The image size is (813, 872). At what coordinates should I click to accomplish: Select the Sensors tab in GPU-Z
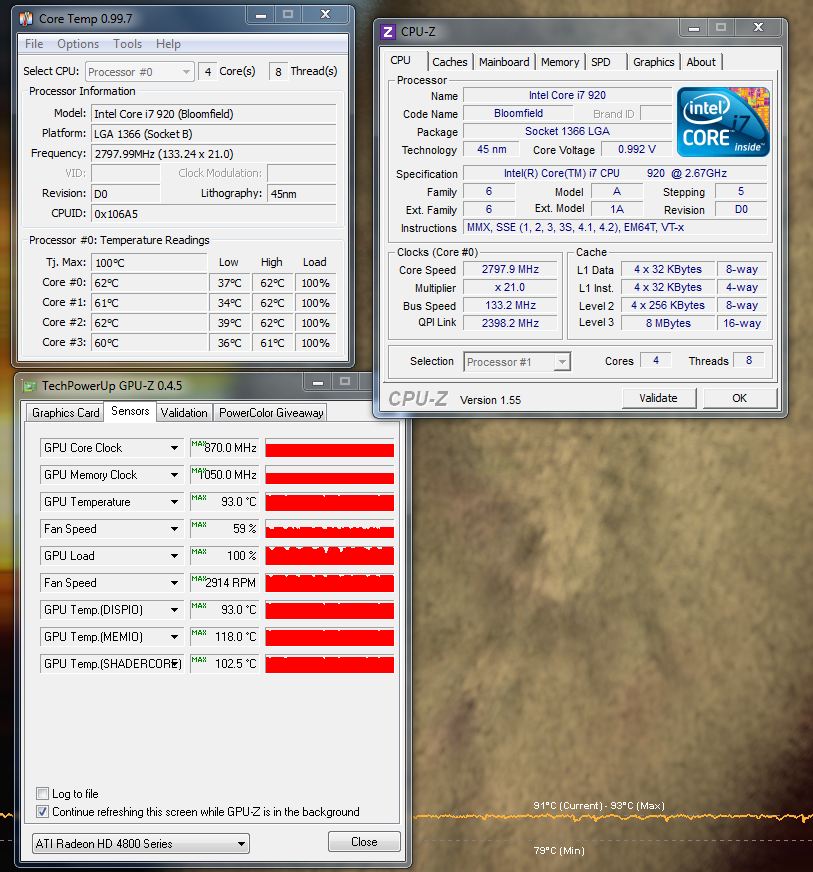coord(130,411)
